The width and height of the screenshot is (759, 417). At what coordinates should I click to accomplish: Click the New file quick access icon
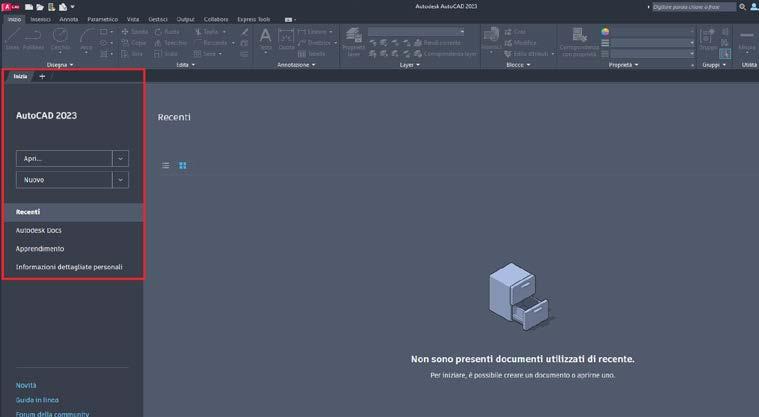click(x=29, y=7)
